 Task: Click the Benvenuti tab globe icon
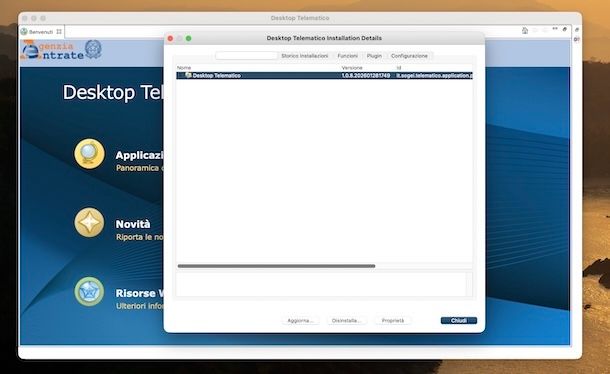click(24, 32)
